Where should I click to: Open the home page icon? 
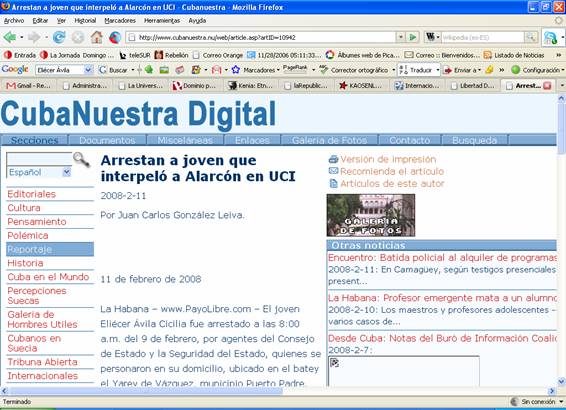[96, 37]
